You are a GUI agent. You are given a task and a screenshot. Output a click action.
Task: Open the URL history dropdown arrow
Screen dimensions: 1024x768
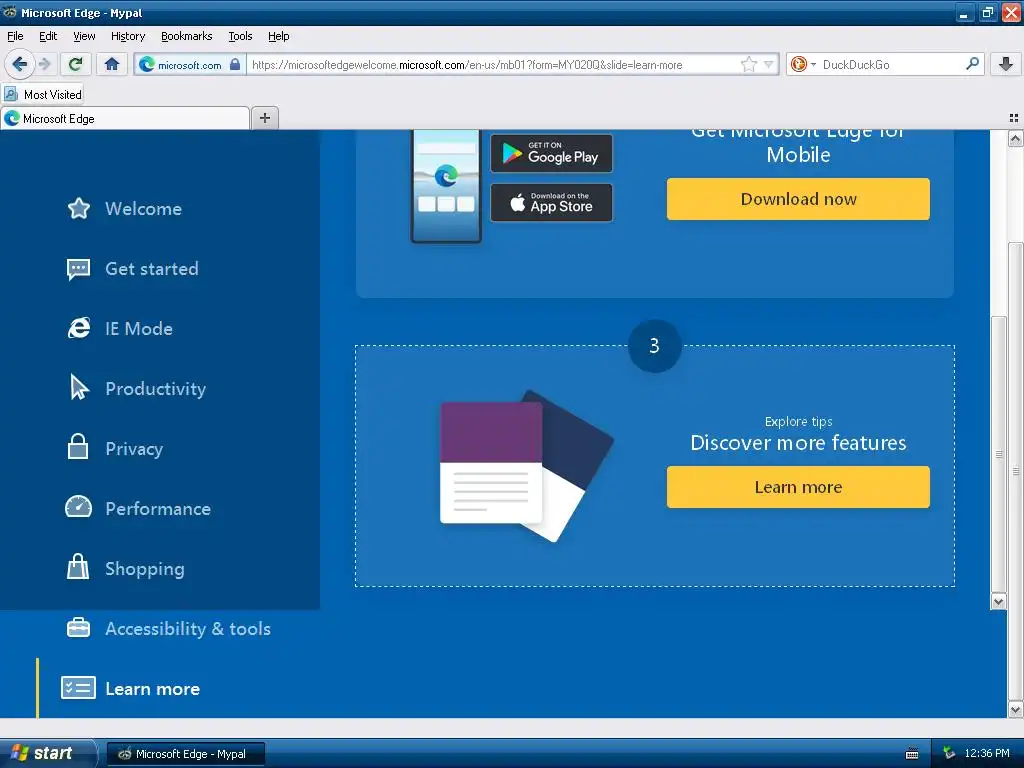[769, 64]
